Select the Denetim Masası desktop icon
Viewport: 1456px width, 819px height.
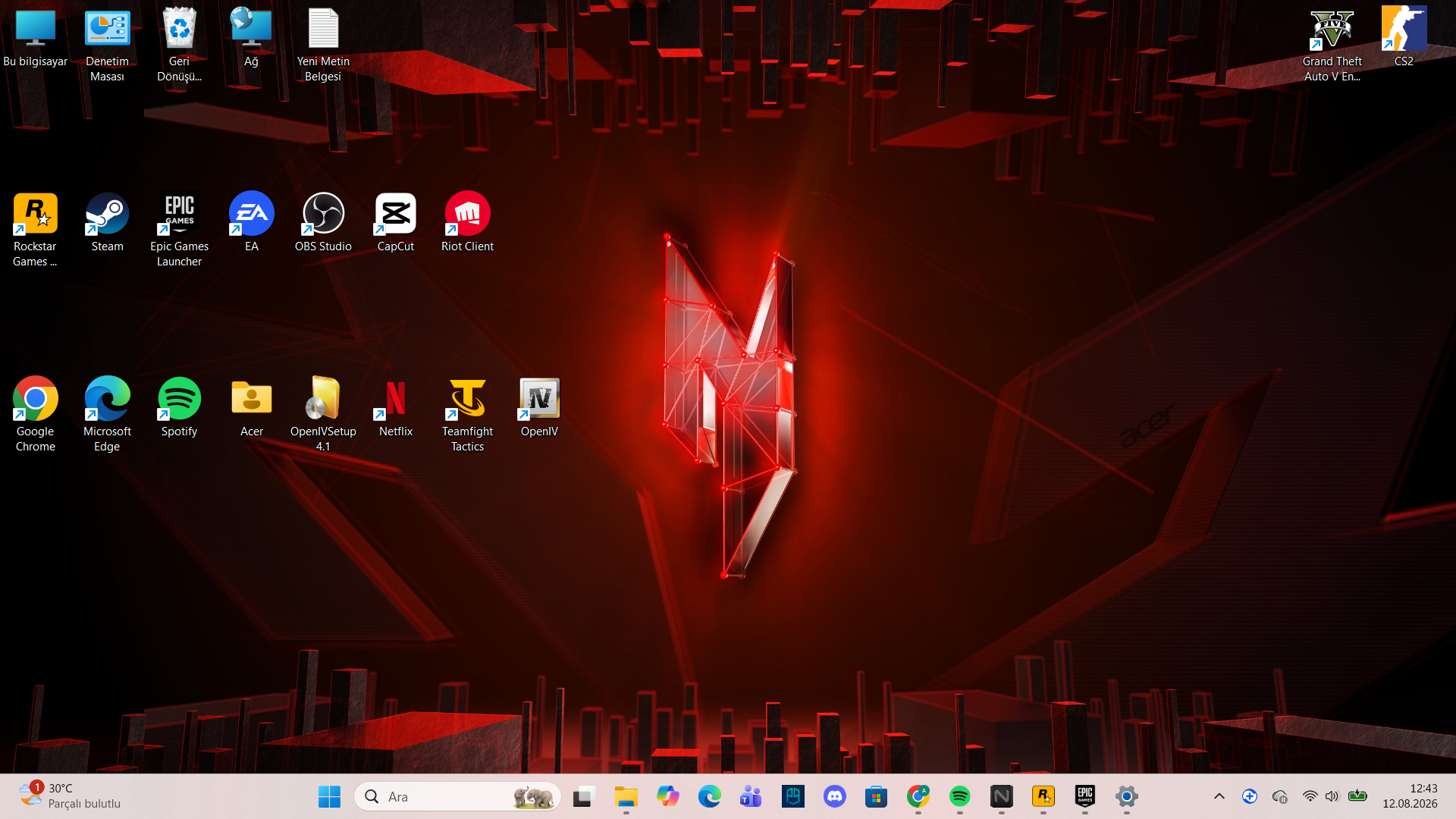[x=107, y=45]
